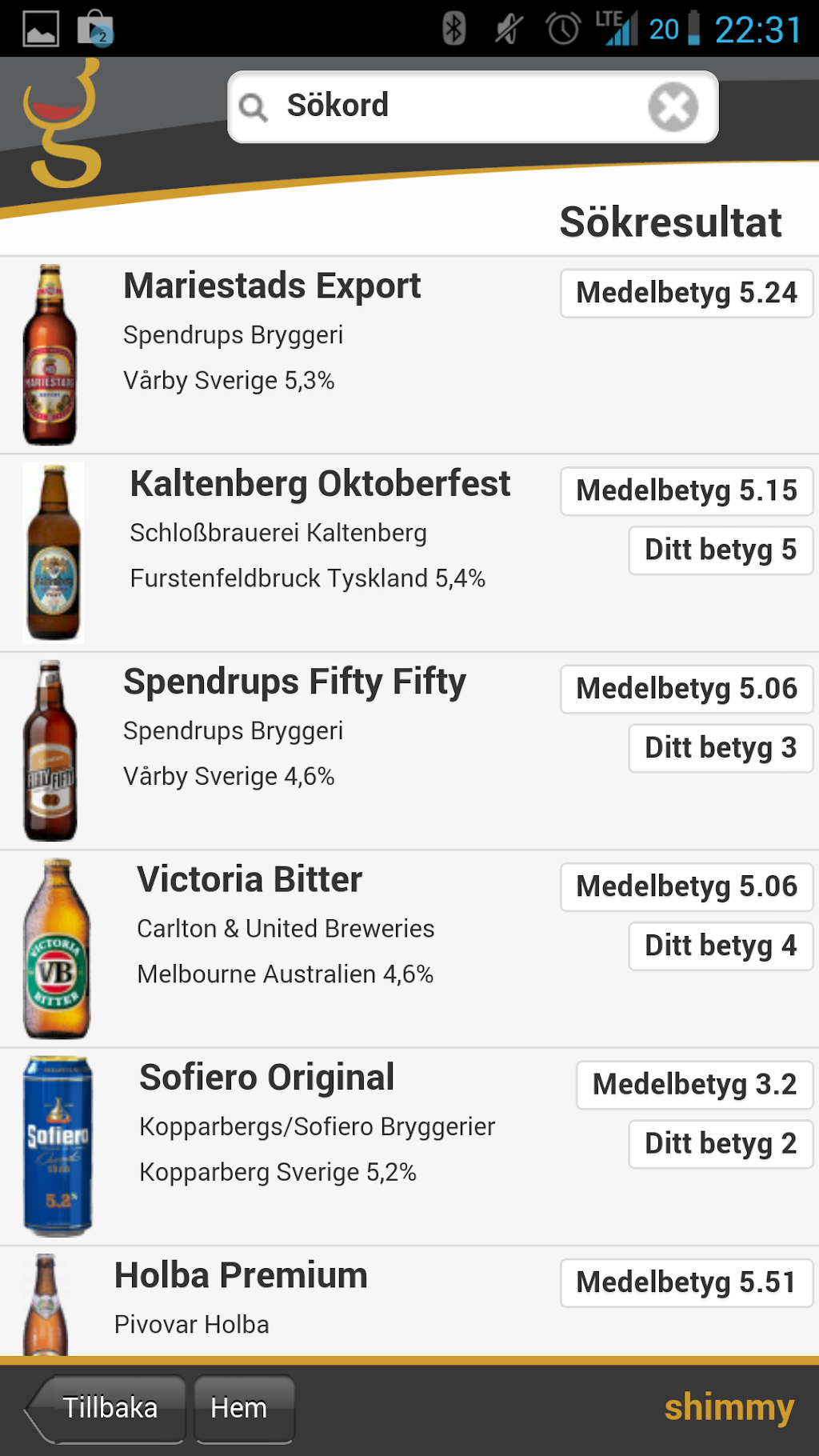Tap Ditt betyg 2 for Sofiero
Screen dimensions: 819x1456
click(x=720, y=1144)
